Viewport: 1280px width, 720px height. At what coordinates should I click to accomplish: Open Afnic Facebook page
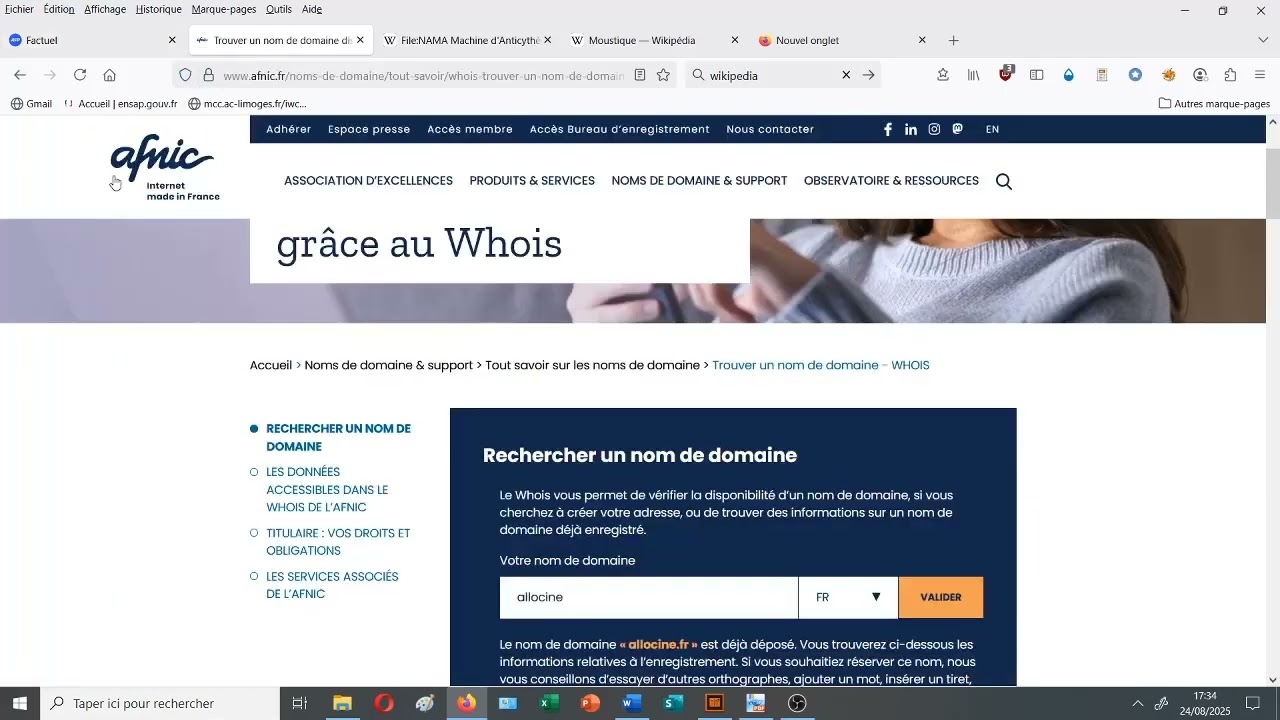[x=887, y=129]
